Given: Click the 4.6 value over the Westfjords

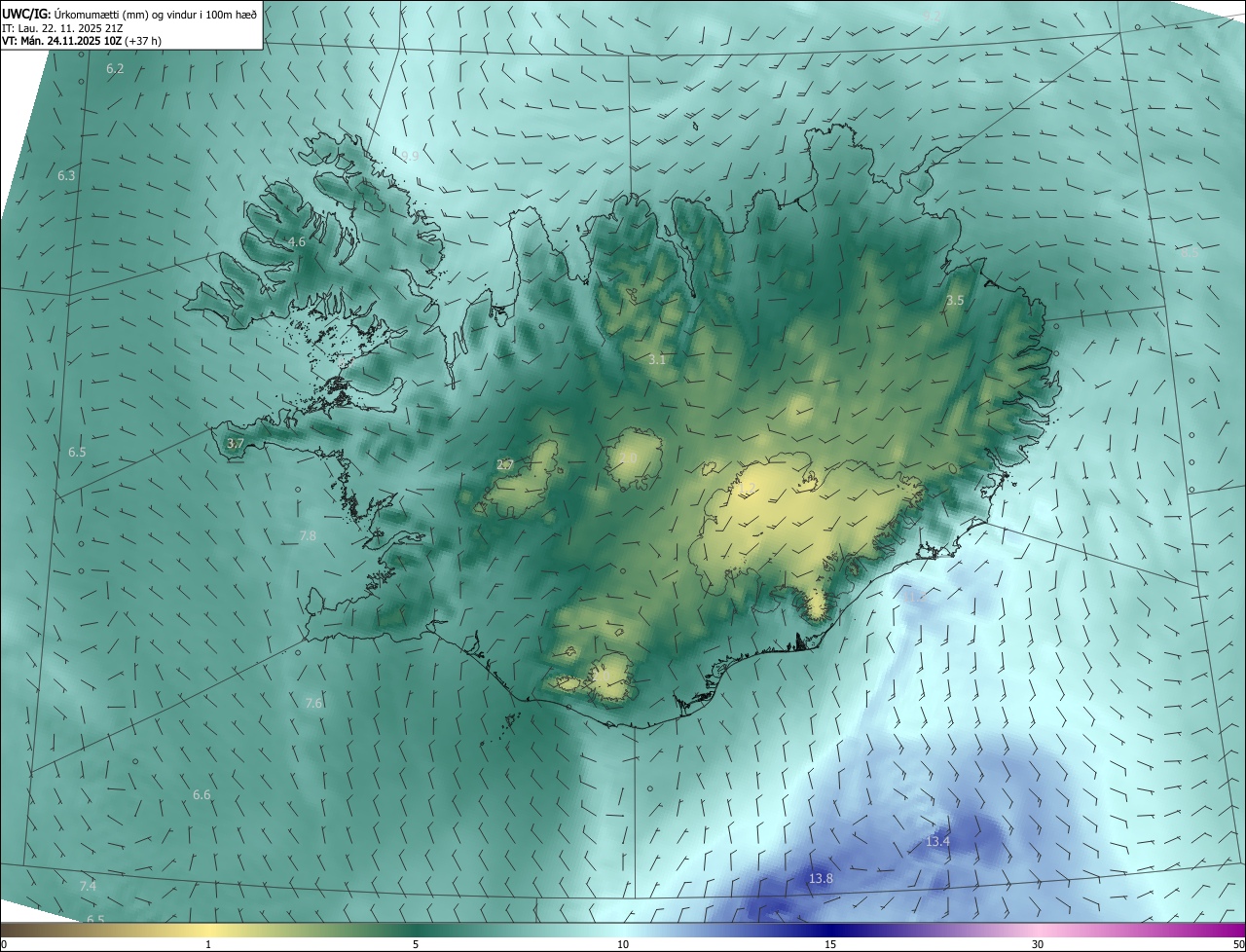Looking at the screenshot, I should 297,241.
